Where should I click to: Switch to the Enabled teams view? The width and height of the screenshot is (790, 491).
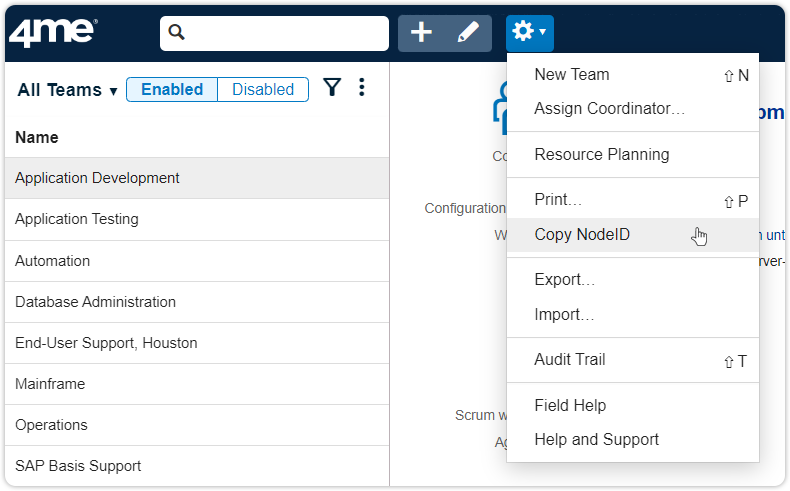[x=172, y=89]
